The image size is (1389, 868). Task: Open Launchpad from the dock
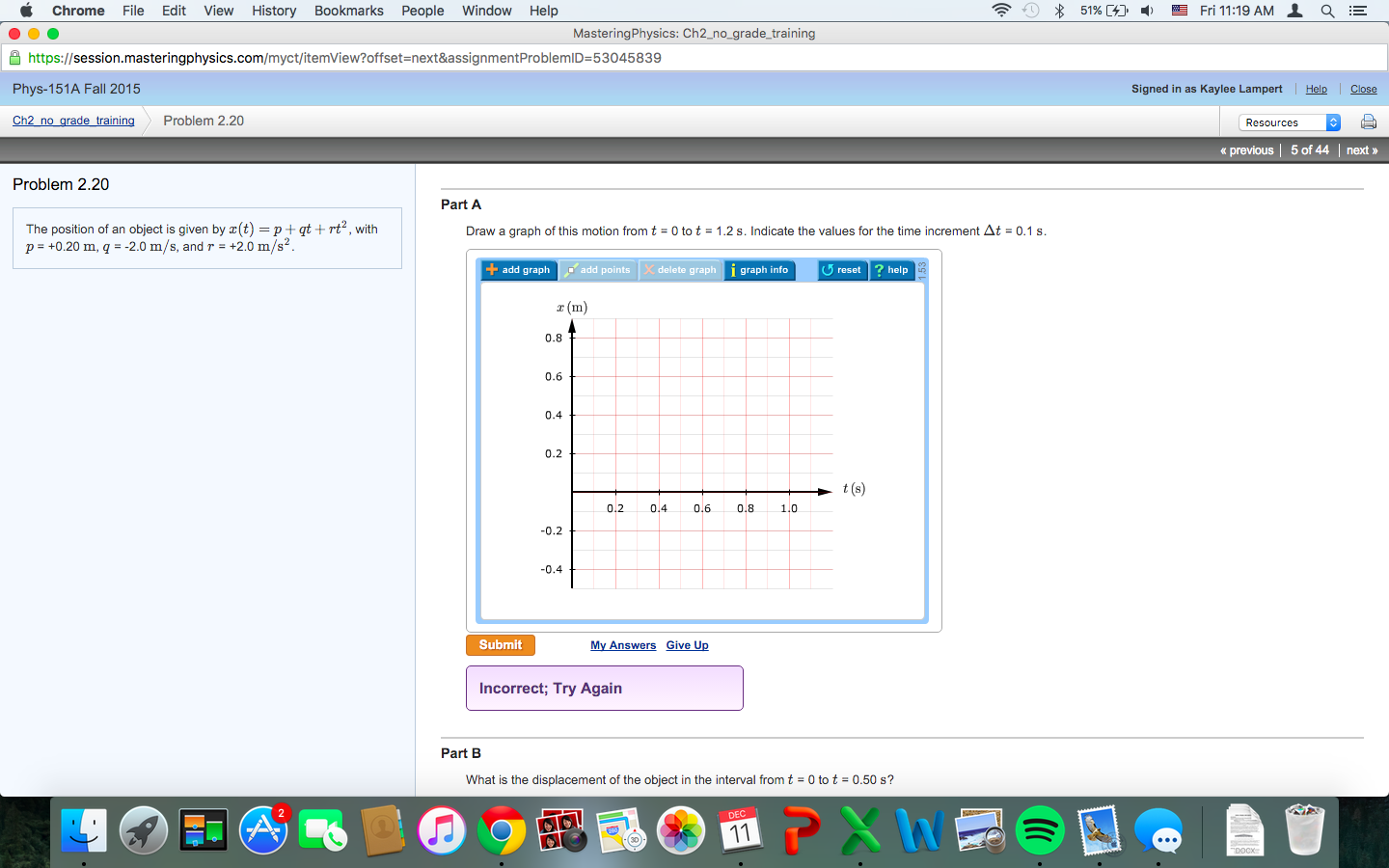pyautogui.click(x=144, y=830)
